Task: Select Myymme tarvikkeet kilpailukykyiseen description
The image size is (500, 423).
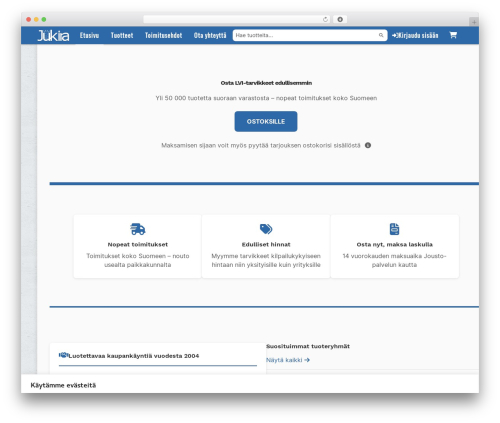Action: 266,260
